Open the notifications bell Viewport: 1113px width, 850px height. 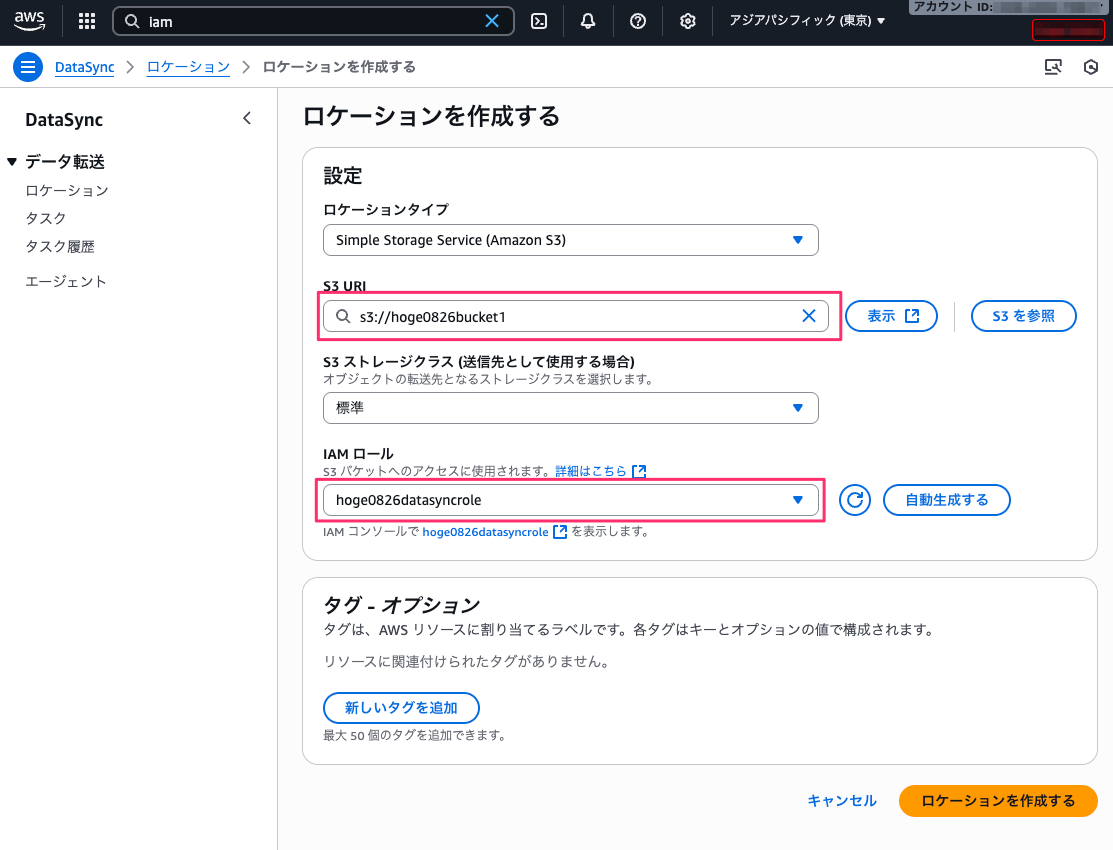tap(588, 21)
